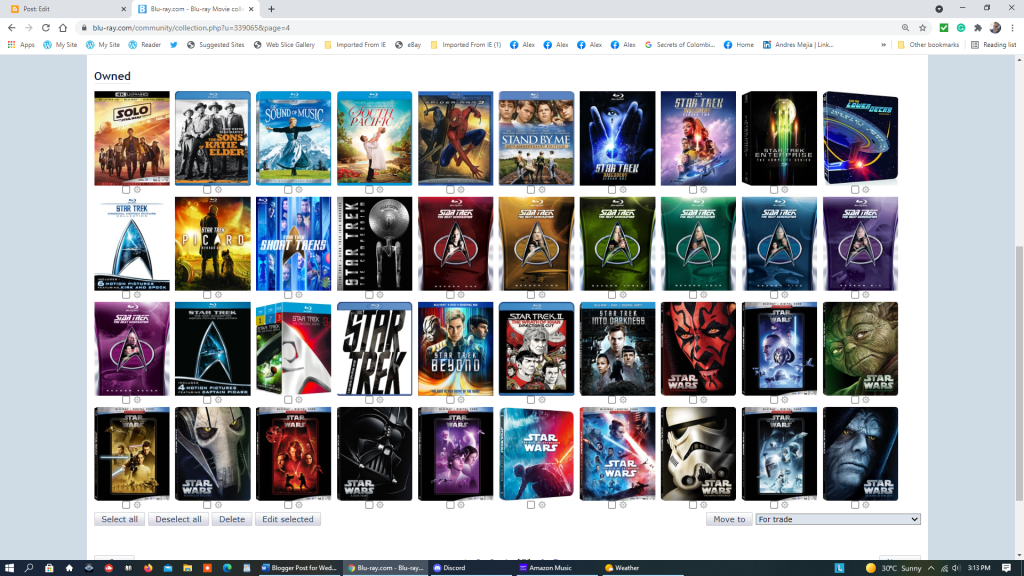Click the Edit selected button
Image resolution: width=1024 pixels, height=576 pixels.
pyautogui.click(x=287, y=519)
